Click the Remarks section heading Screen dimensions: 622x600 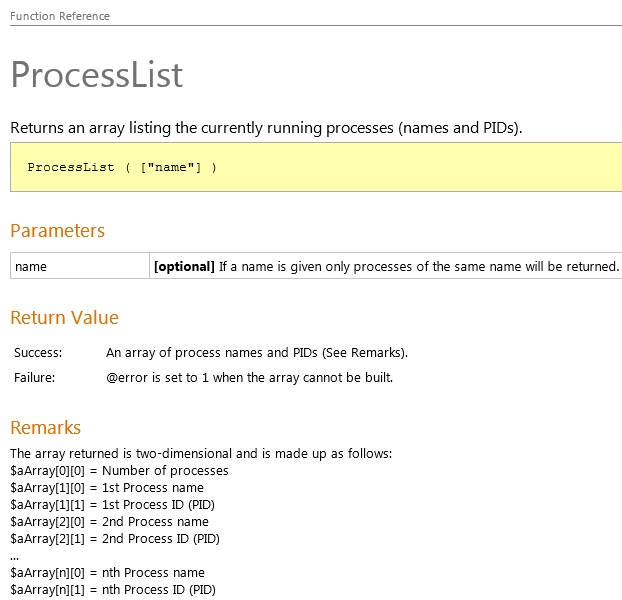coord(46,427)
